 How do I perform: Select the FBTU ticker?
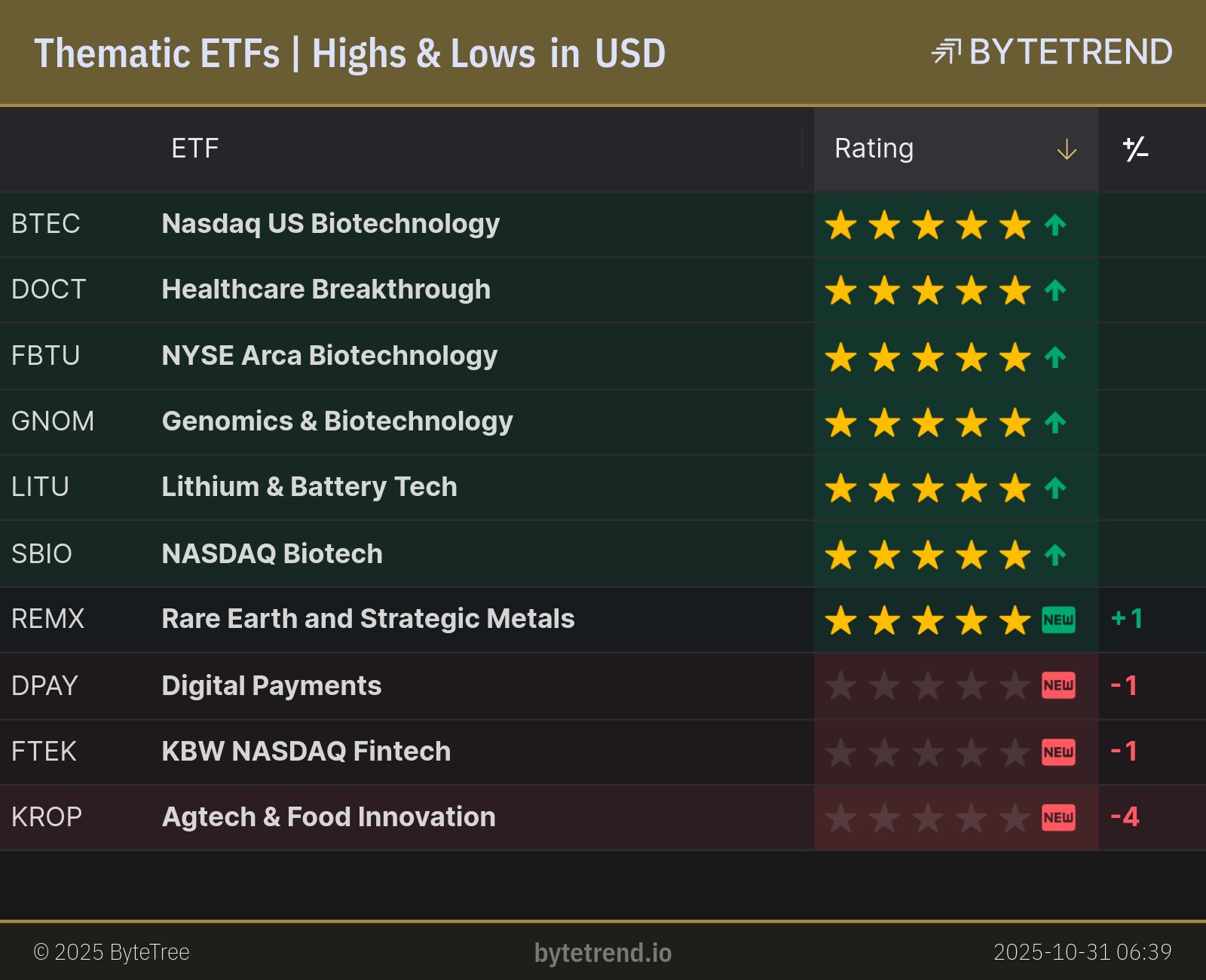(x=46, y=356)
